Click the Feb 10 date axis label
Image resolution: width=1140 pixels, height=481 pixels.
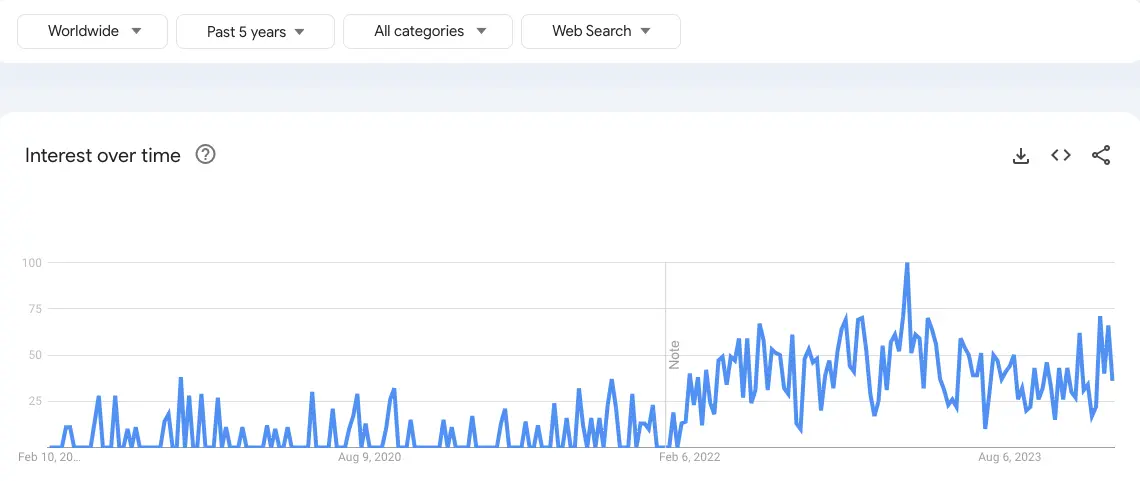point(49,457)
